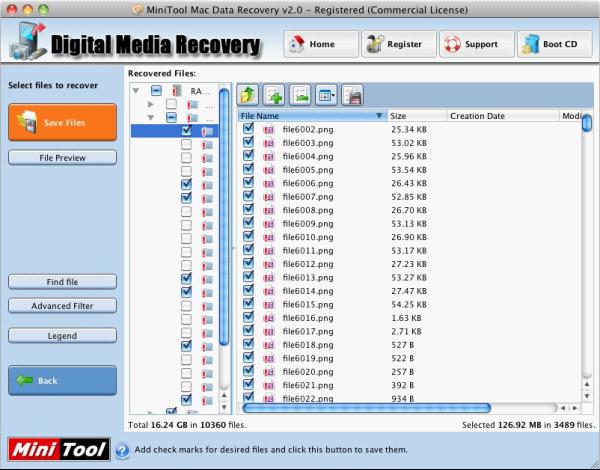Open the Support page
The height and width of the screenshot is (470, 600).
pyautogui.click(x=477, y=44)
